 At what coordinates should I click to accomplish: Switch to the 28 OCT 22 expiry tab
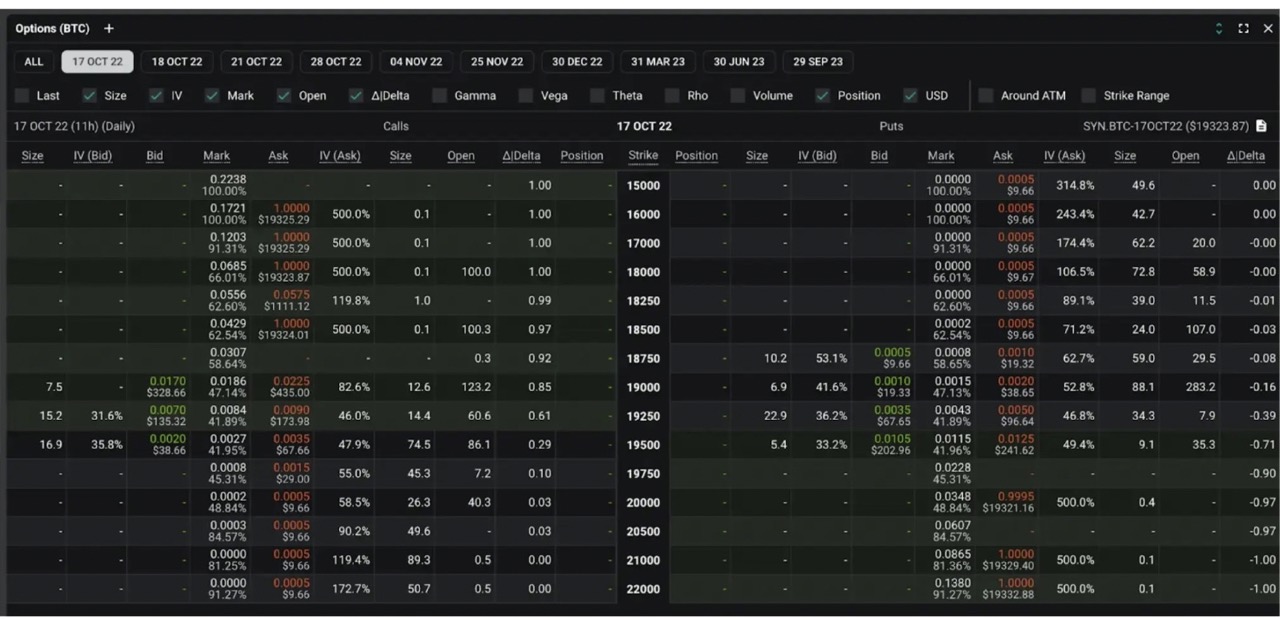tap(336, 61)
